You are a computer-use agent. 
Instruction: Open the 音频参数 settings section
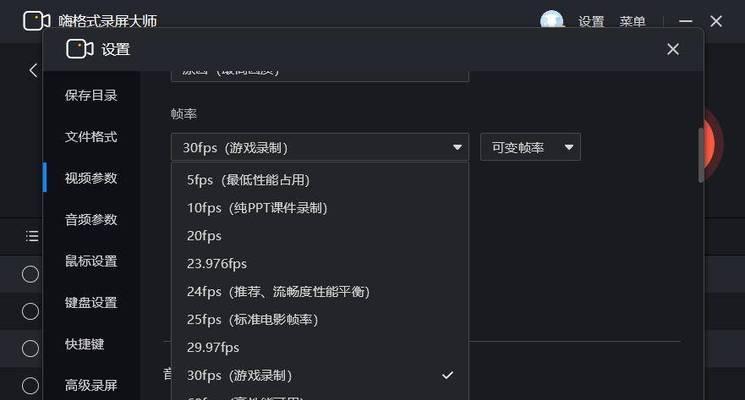91,219
